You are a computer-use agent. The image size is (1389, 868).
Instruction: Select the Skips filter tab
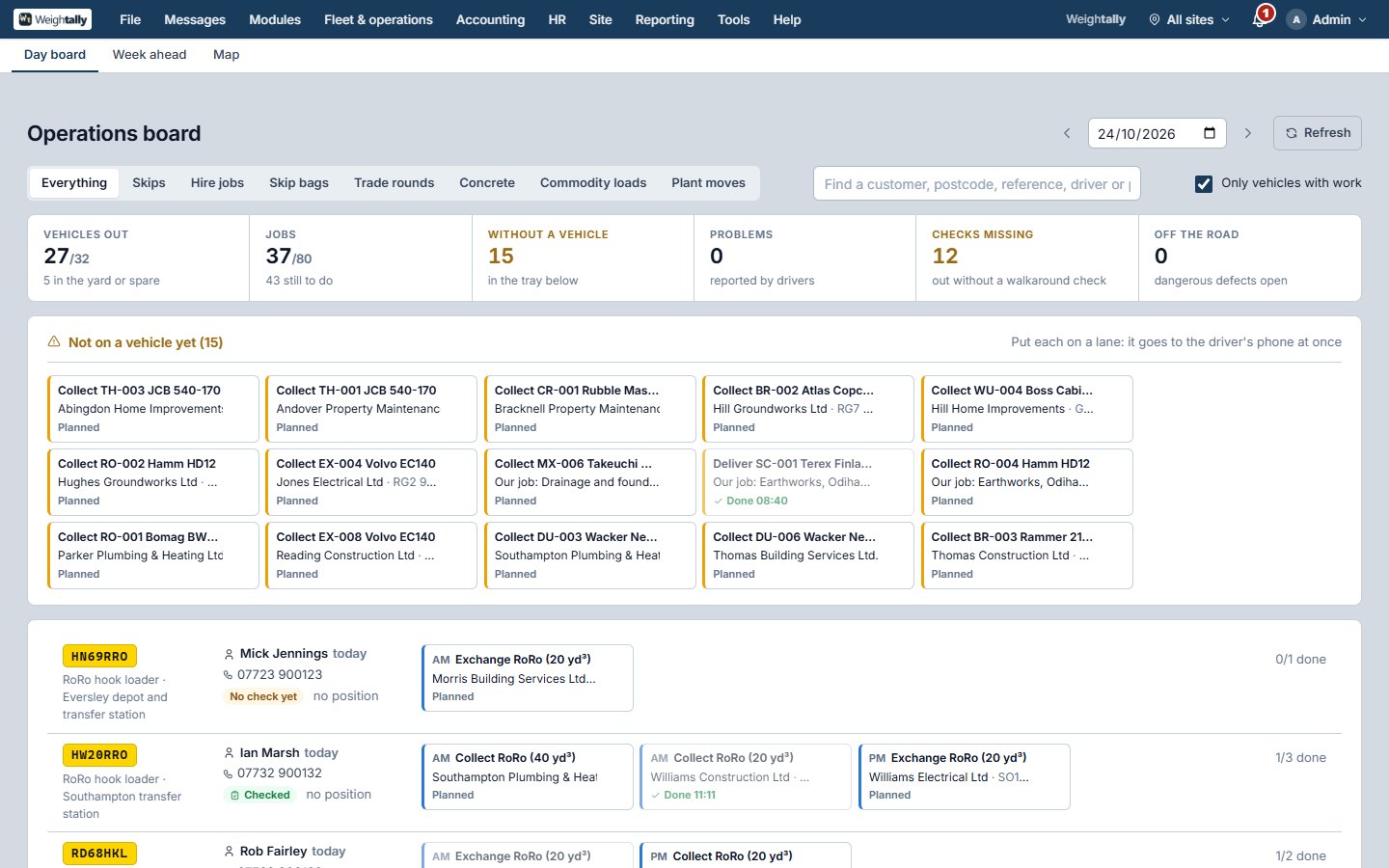point(149,183)
